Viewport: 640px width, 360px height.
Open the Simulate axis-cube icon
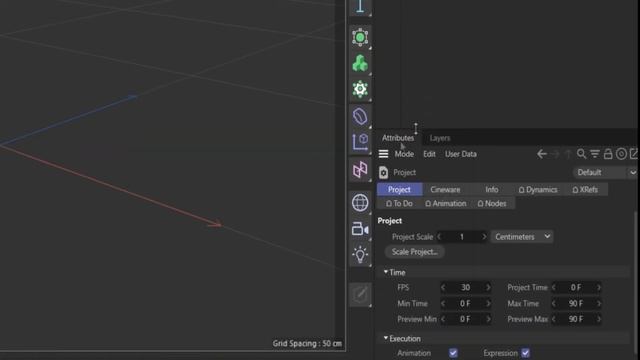360,142
